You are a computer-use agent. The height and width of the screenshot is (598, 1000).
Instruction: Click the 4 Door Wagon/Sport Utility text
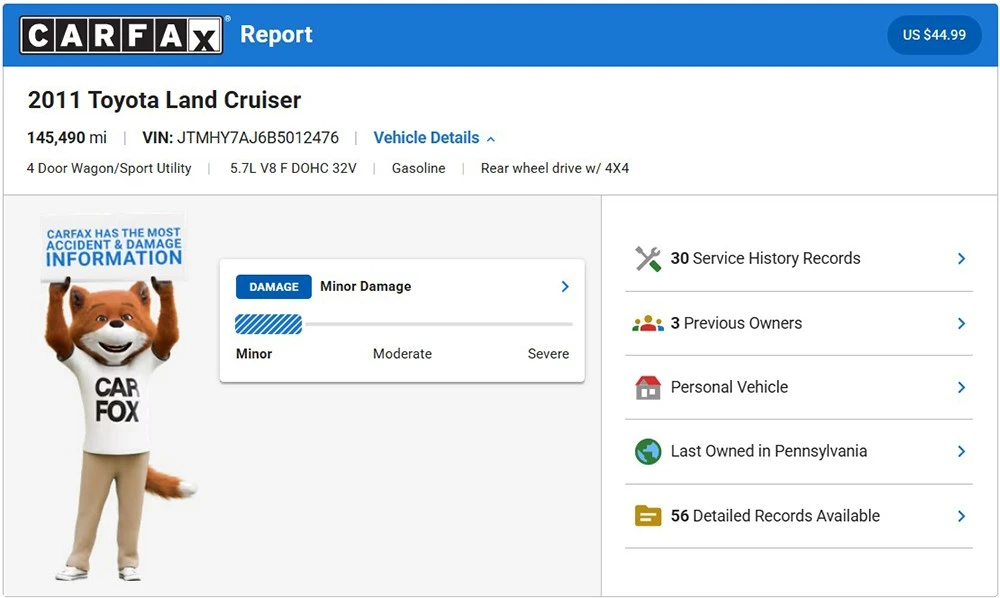click(109, 168)
